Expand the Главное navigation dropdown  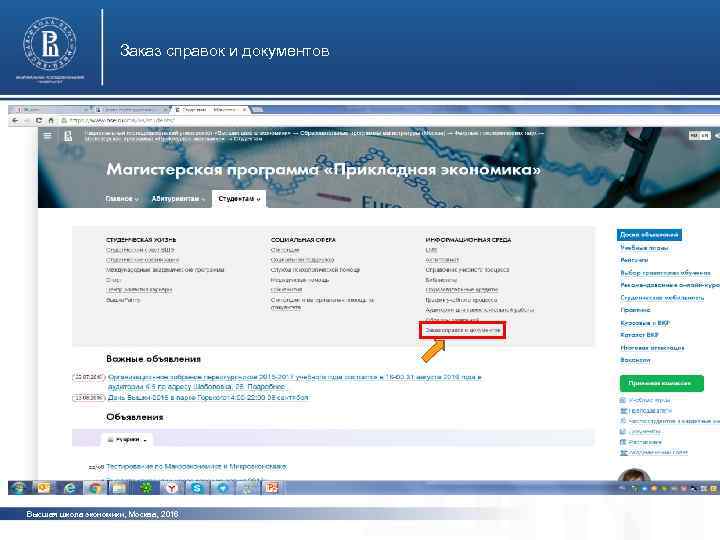122,199
